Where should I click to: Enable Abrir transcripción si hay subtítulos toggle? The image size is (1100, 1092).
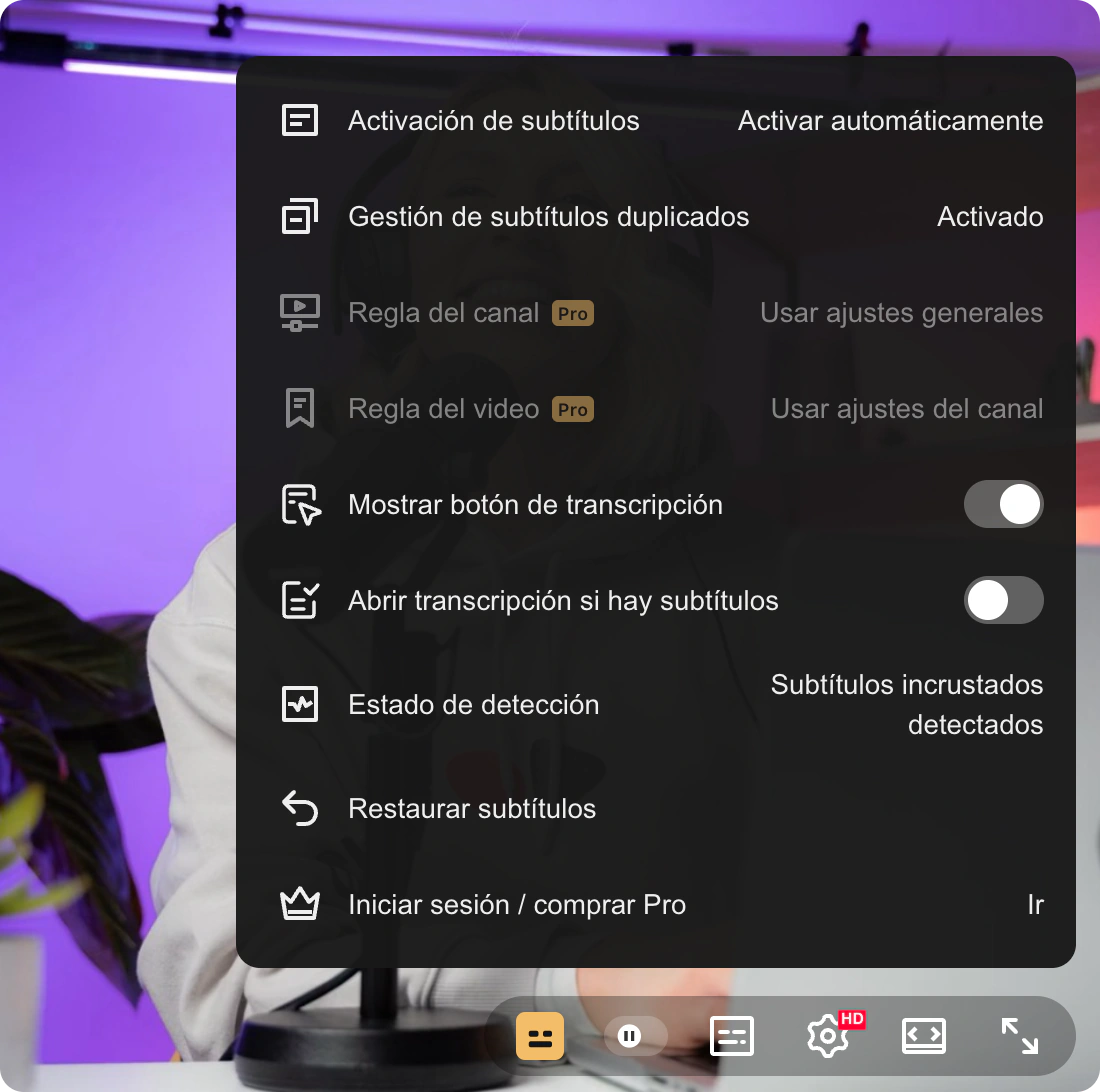pos(1003,600)
